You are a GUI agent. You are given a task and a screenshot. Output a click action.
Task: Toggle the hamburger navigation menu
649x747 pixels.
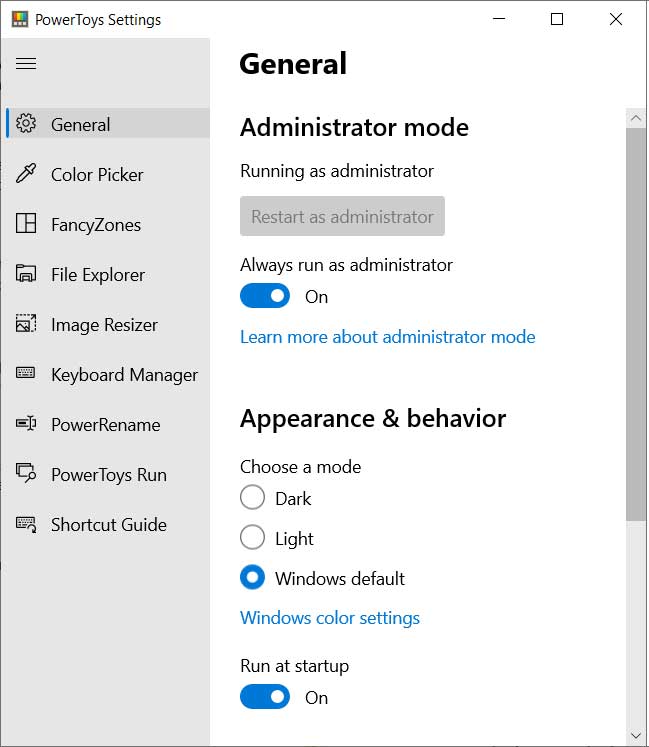tap(26, 63)
